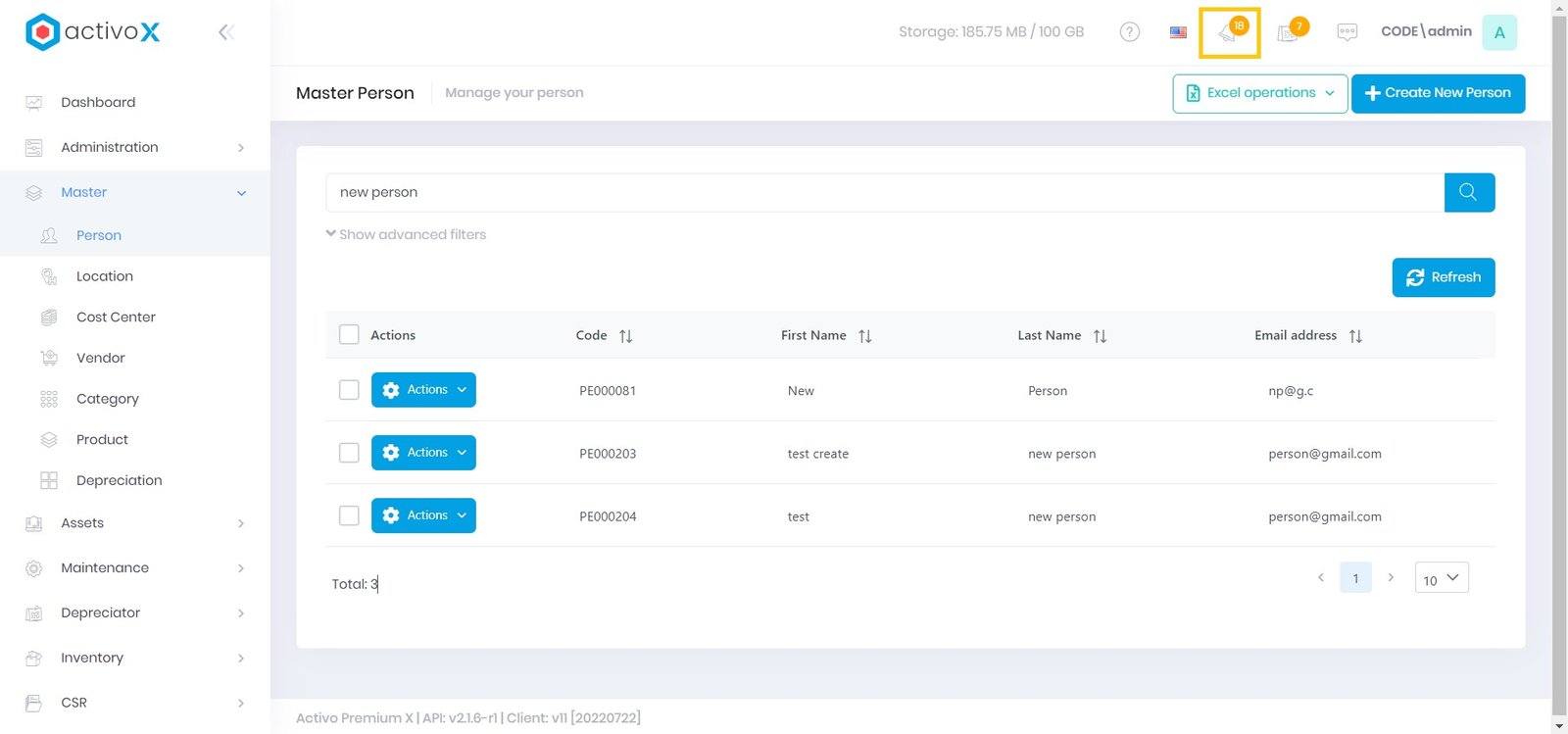Change page size dropdown showing 10
The height and width of the screenshot is (734, 1568).
point(1441,578)
